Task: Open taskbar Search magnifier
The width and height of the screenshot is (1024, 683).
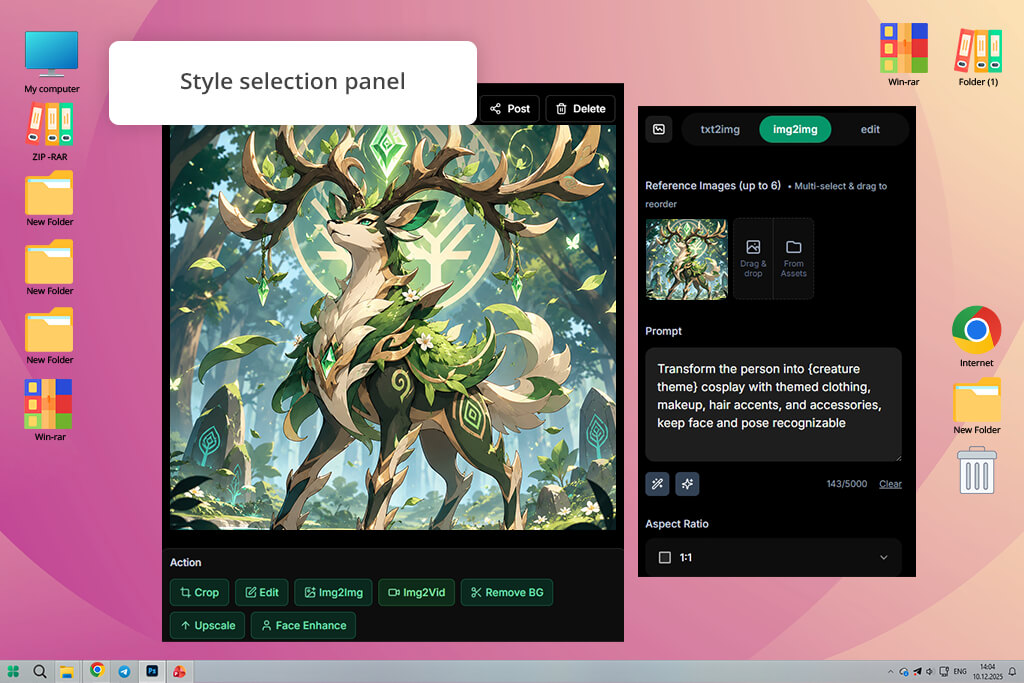Action: pyautogui.click(x=39, y=671)
